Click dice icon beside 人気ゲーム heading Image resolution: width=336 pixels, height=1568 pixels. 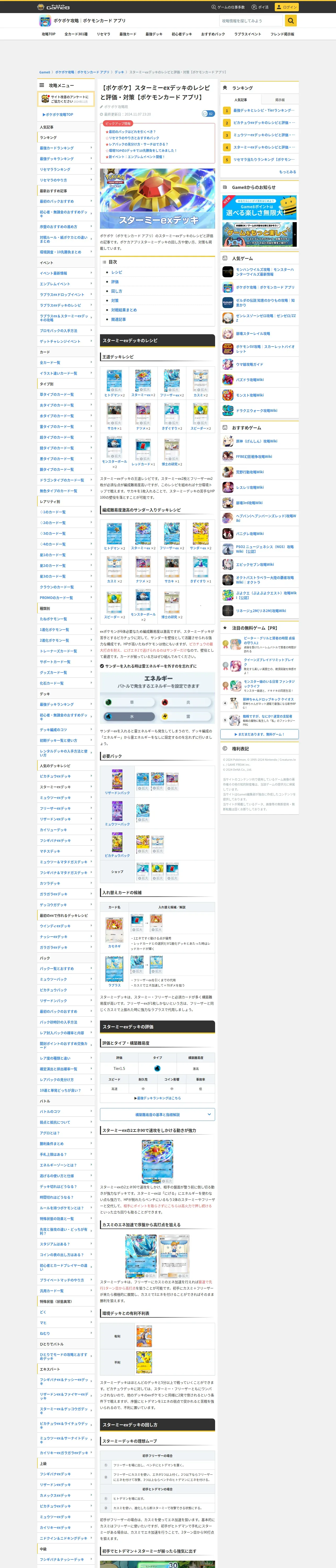(x=225, y=258)
